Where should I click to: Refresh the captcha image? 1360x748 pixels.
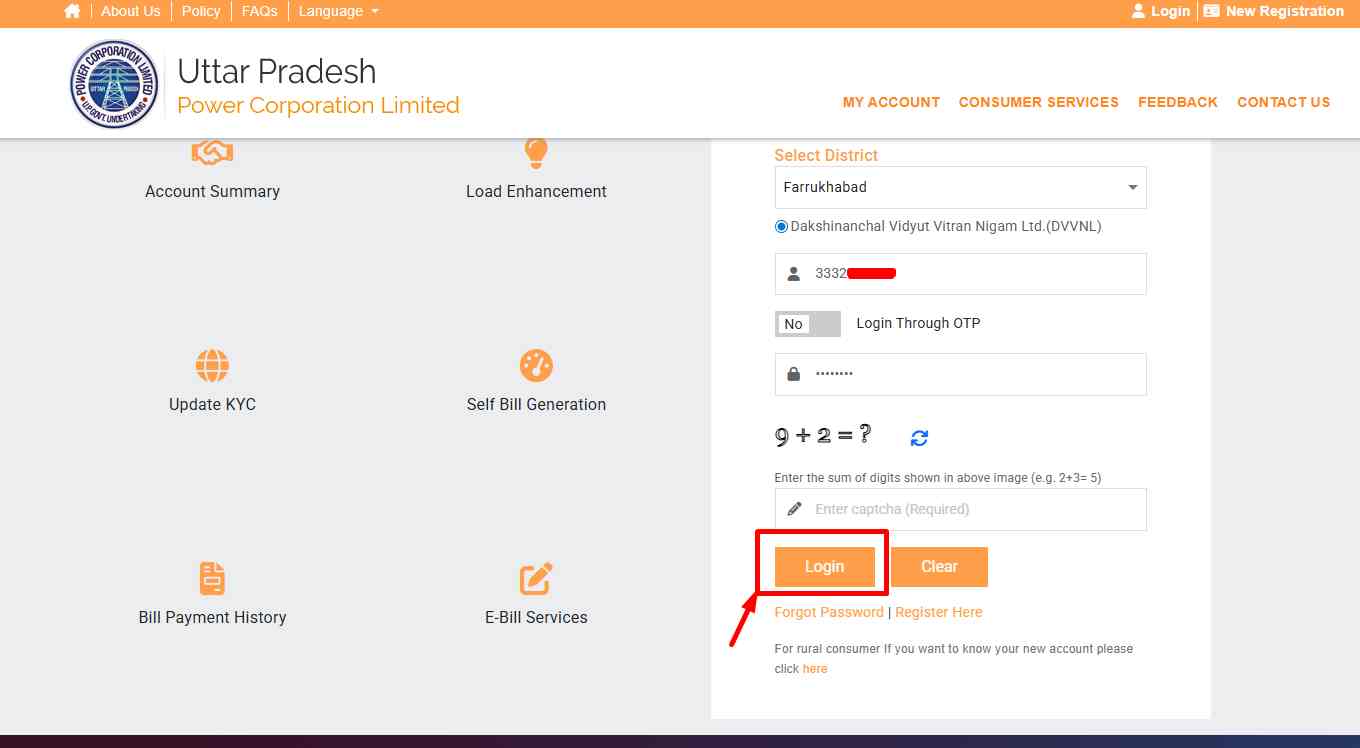coord(919,438)
